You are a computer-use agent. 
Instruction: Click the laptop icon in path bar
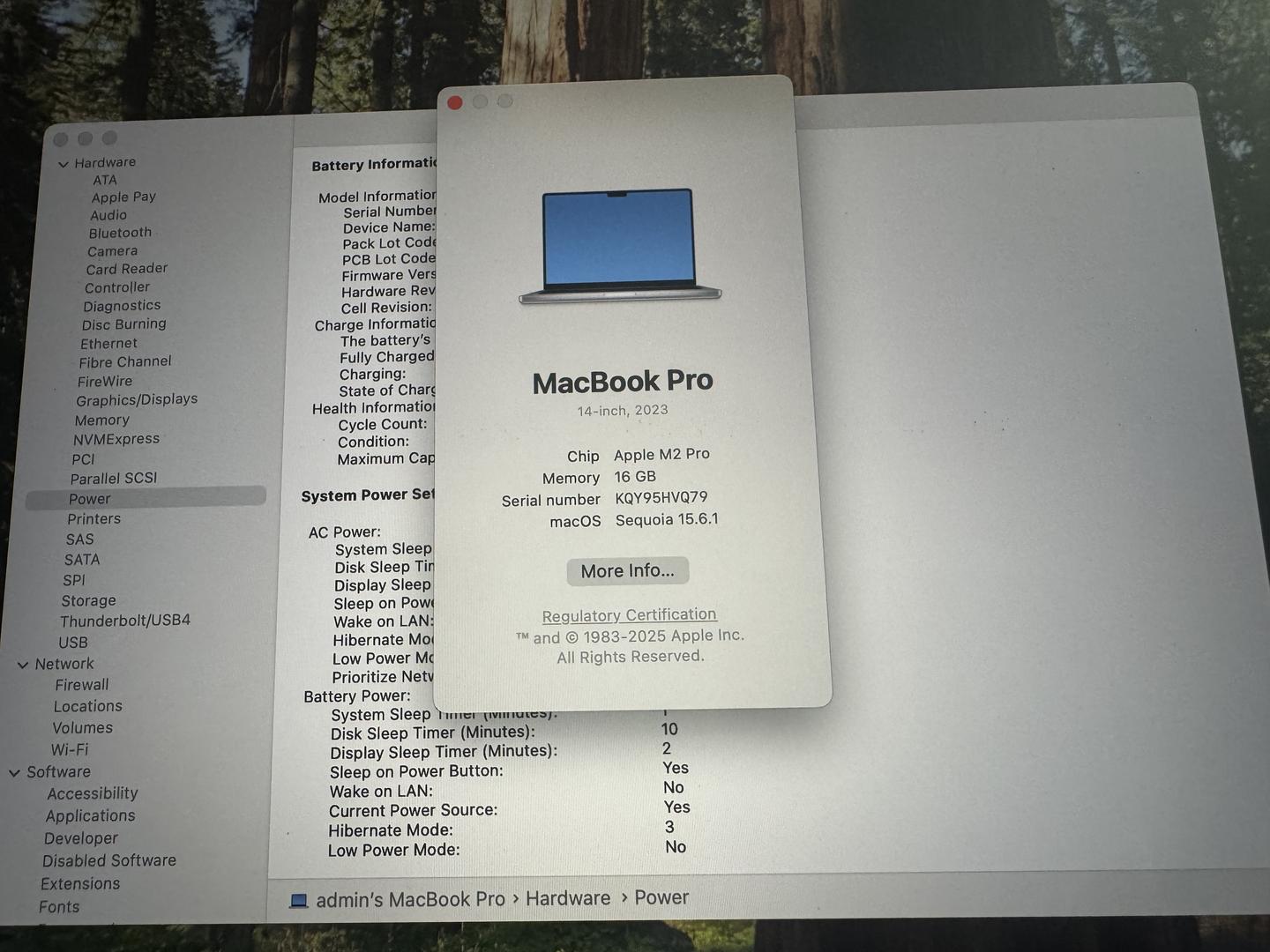pos(299,900)
